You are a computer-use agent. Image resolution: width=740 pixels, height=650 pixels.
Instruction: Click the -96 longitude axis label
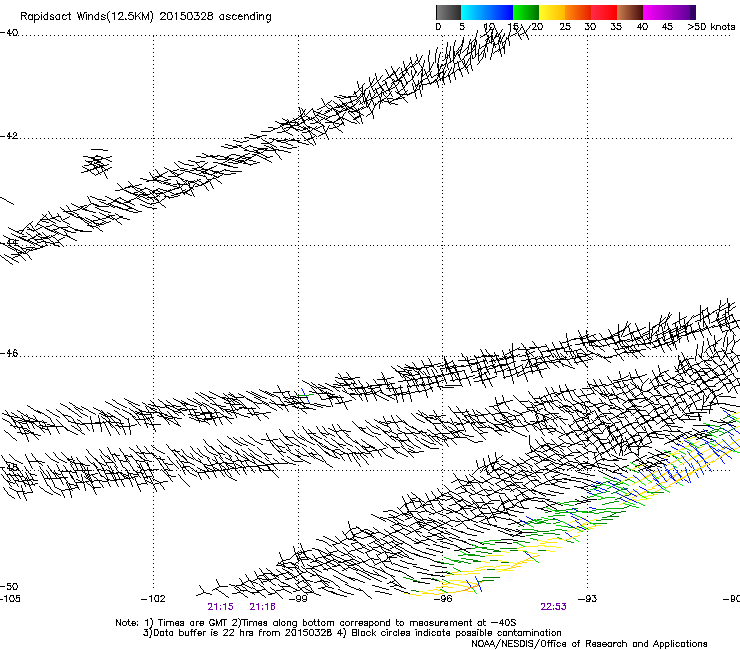[443, 599]
